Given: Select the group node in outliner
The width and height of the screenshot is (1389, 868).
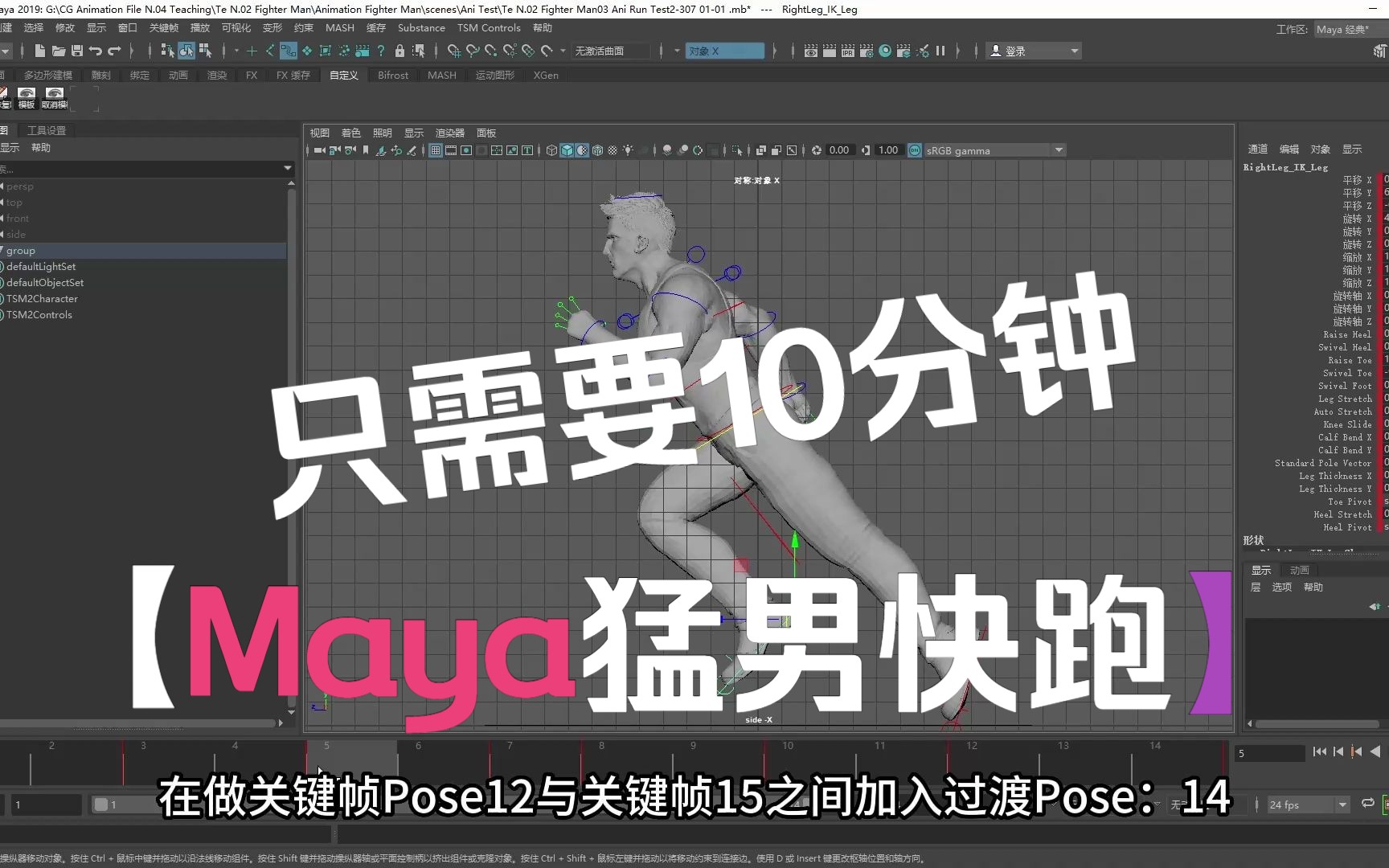Looking at the screenshot, I should pyautogui.click(x=21, y=250).
